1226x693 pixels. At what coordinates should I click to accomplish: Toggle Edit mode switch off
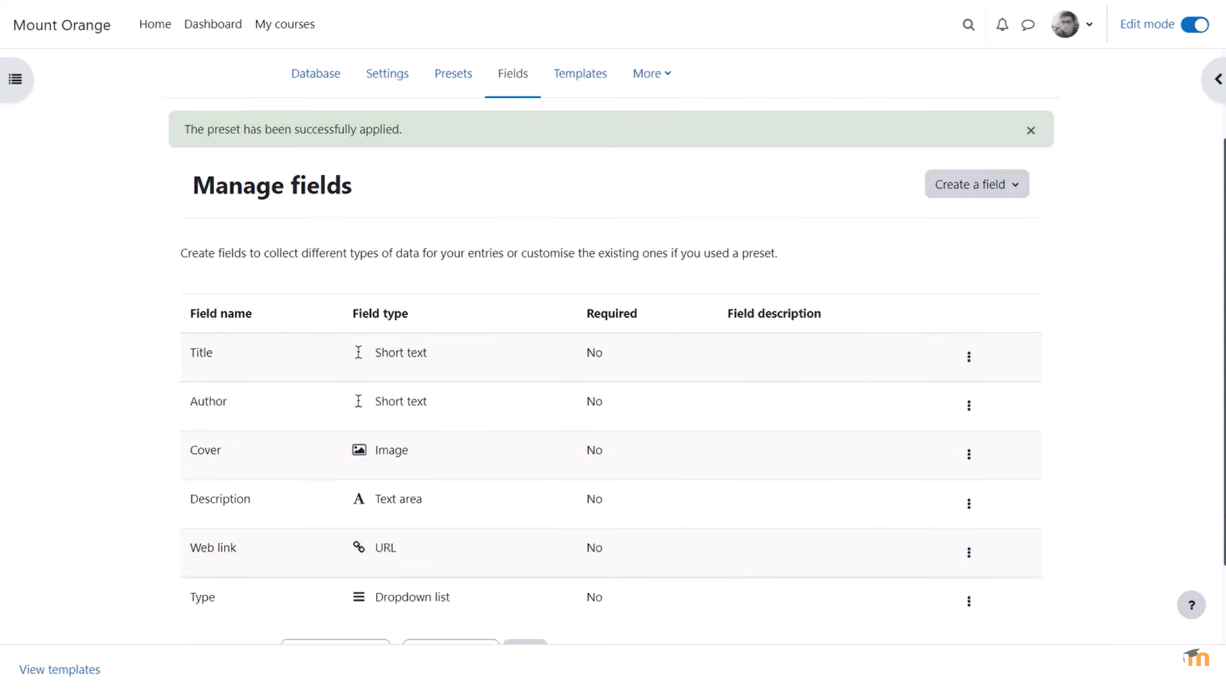(1194, 25)
